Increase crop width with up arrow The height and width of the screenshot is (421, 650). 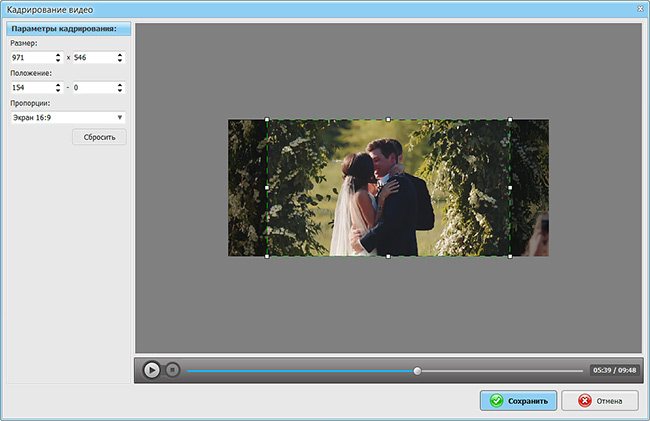[59, 55]
